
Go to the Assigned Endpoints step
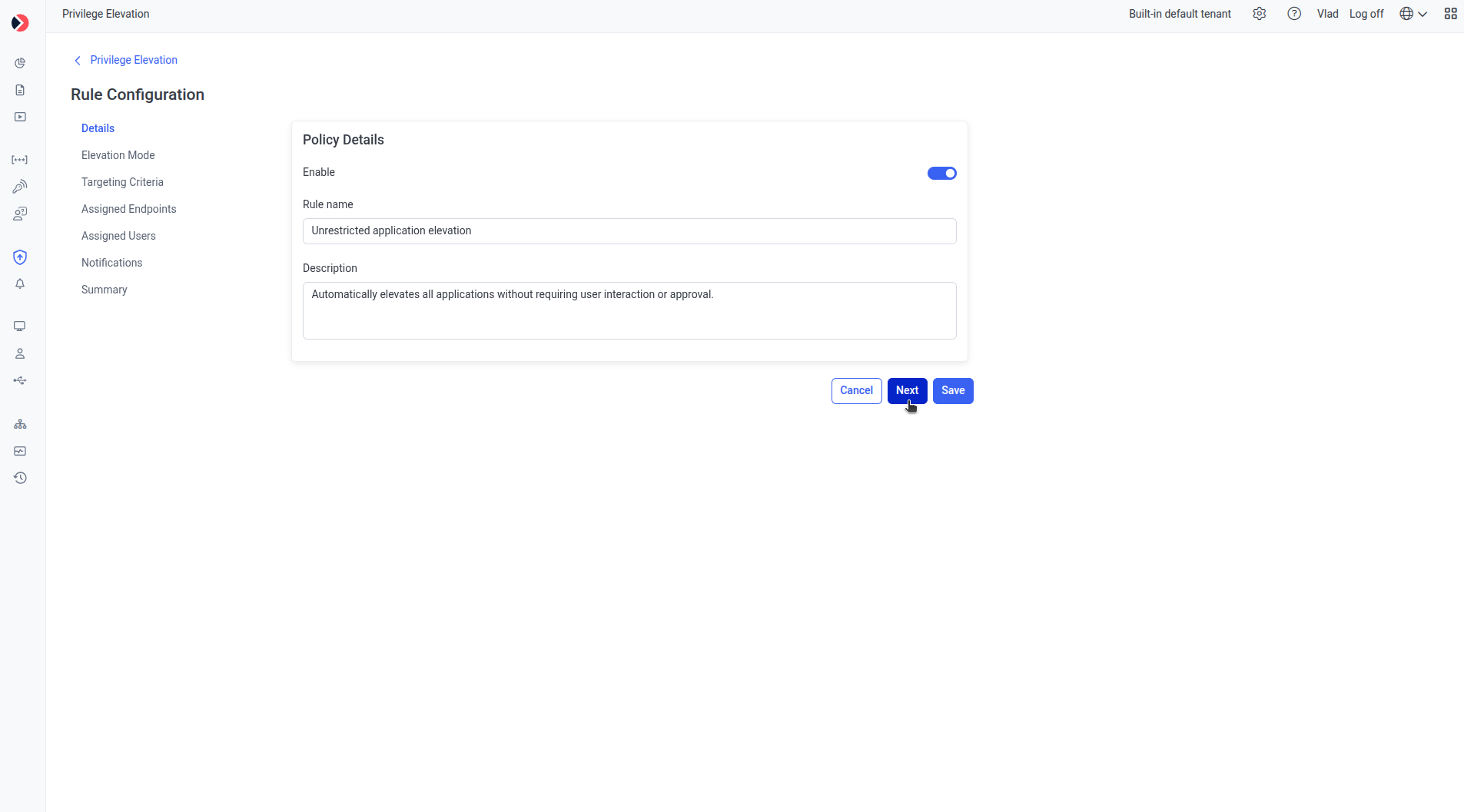pyautogui.click(x=129, y=209)
